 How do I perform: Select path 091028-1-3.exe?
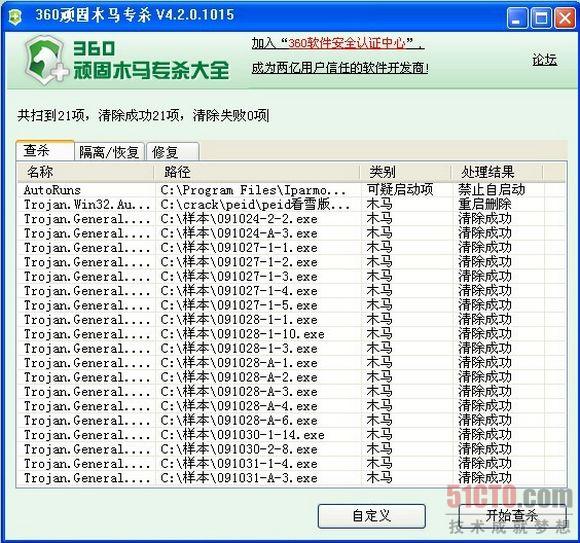[x=239, y=349]
